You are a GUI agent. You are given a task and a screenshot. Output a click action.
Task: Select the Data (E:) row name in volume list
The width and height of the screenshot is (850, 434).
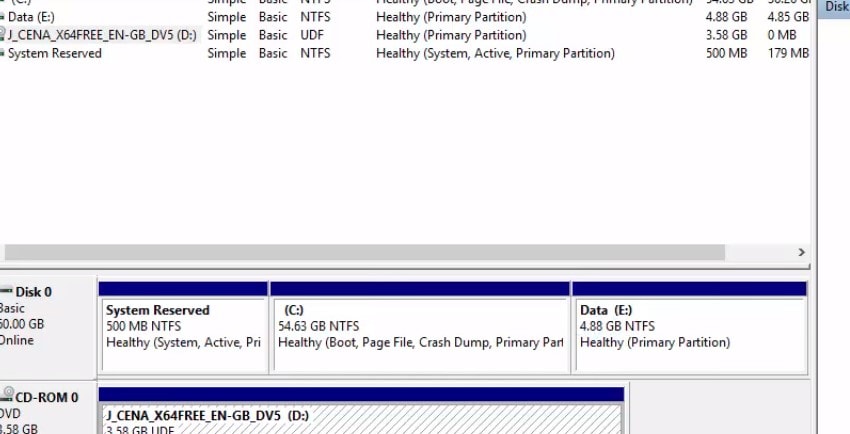pyautogui.click(x=30, y=17)
